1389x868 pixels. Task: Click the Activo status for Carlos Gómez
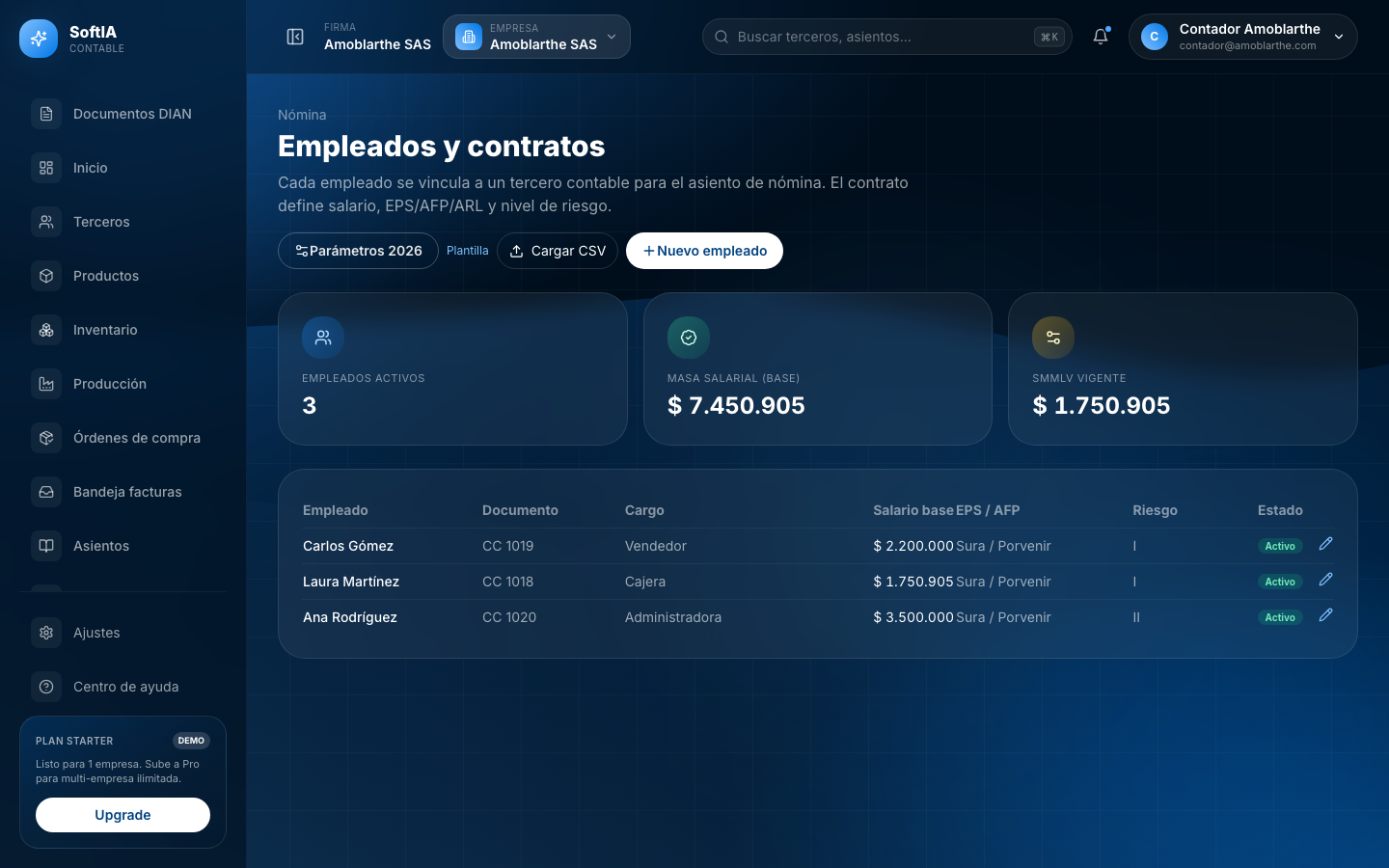point(1280,546)
